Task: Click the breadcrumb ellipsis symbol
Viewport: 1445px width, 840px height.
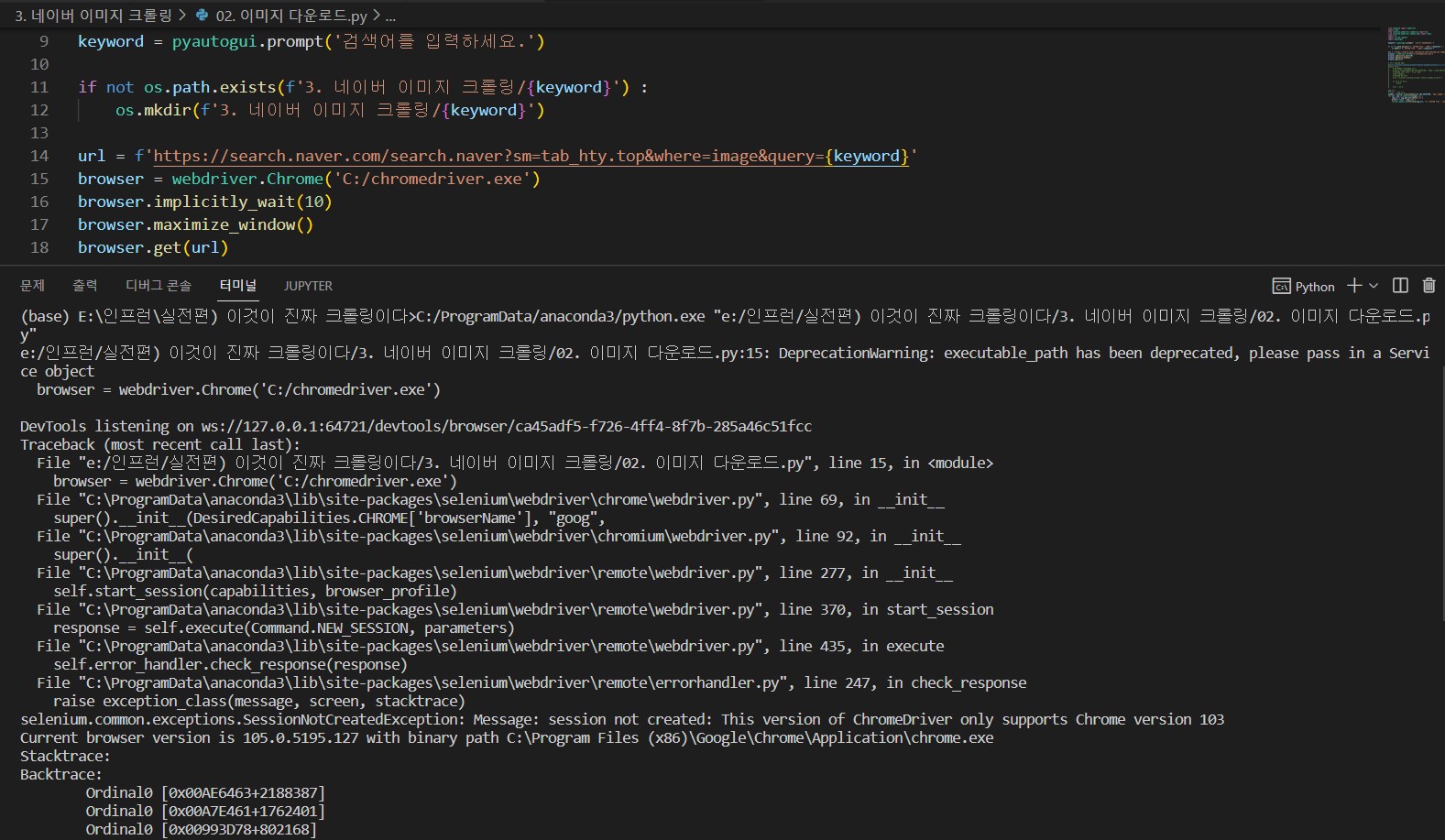Action: [x=390, y=16]
